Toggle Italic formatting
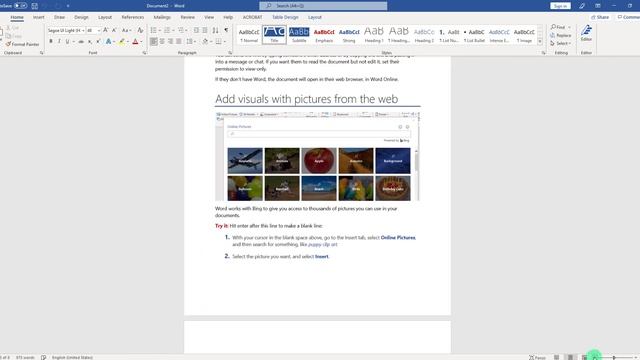Screen dimensions: 640x360 (59, 41)
